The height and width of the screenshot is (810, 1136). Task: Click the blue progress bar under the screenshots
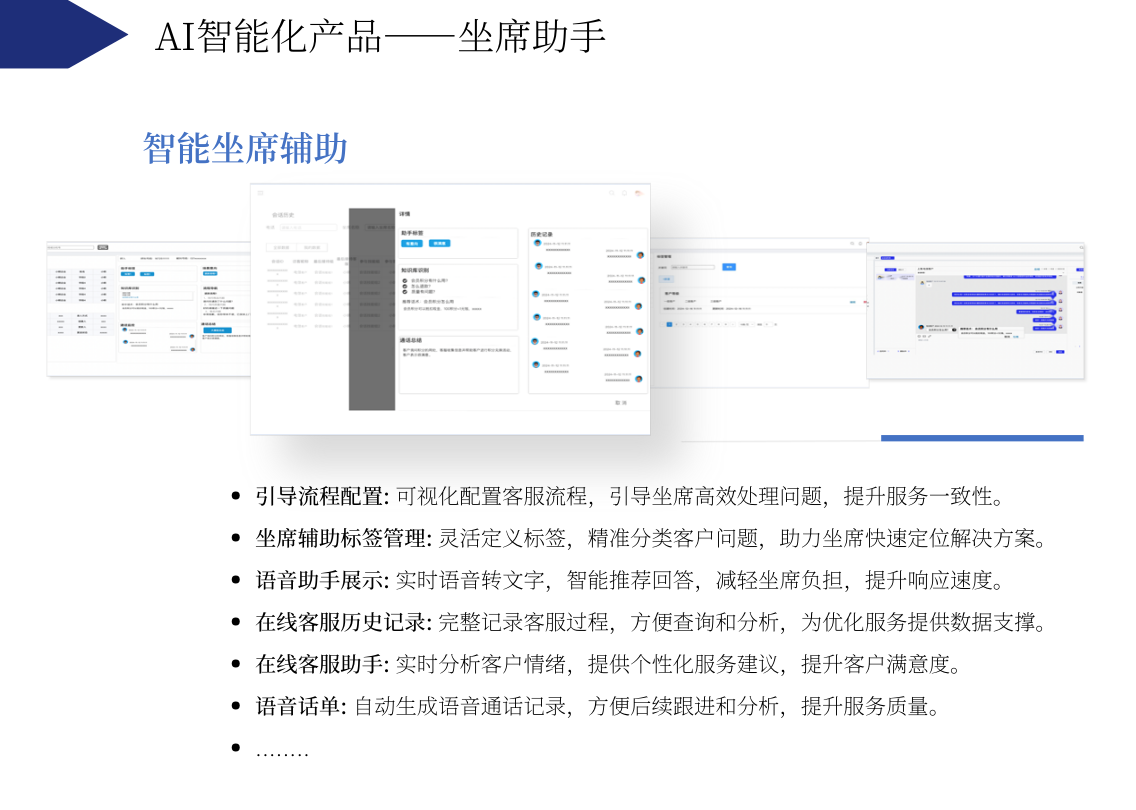pos(982,438)
